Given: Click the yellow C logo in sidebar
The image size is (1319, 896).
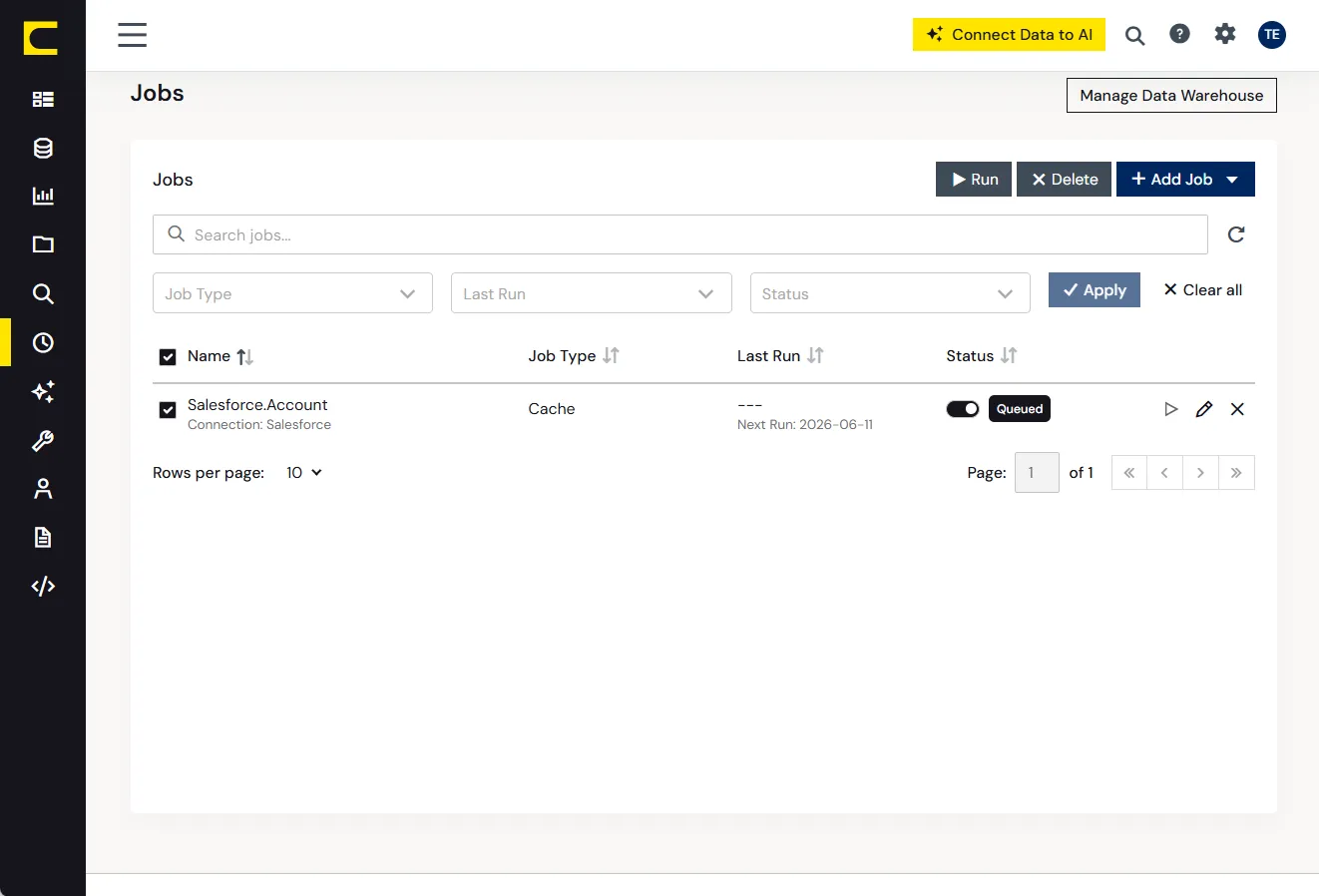Looking at the screenshot, I should point(41,37).
